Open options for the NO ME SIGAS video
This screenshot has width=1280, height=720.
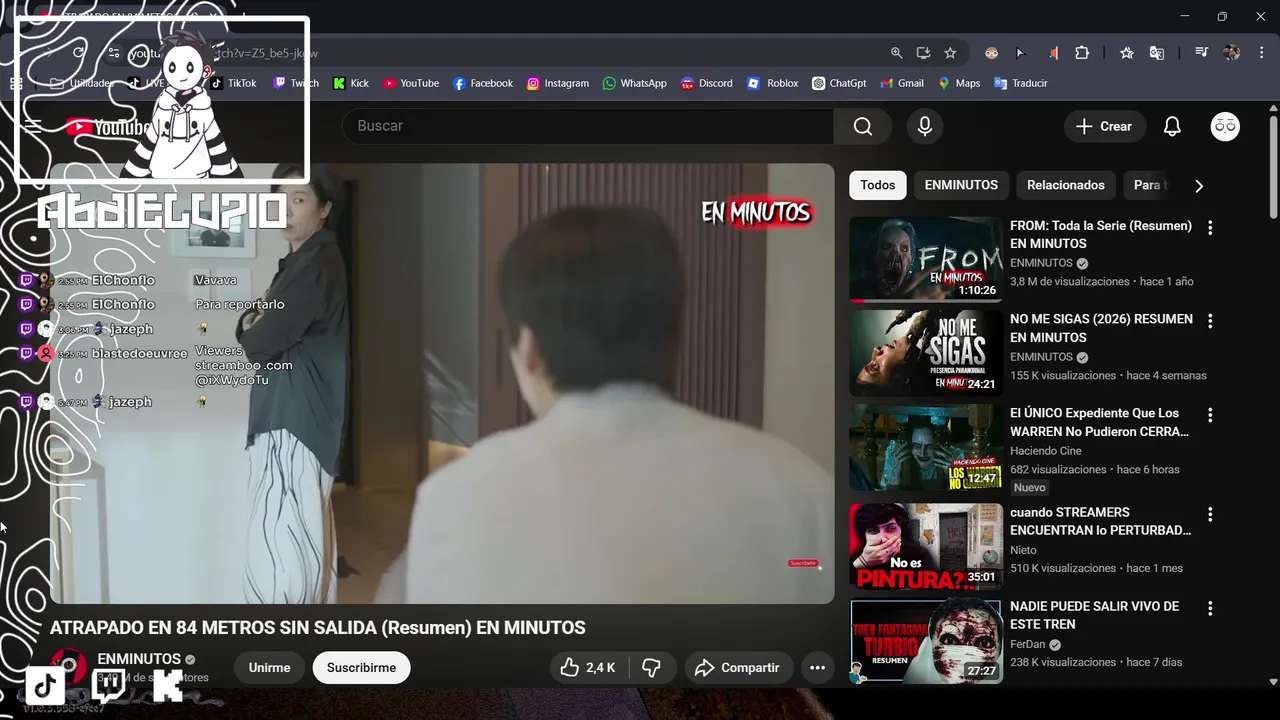1210,321
